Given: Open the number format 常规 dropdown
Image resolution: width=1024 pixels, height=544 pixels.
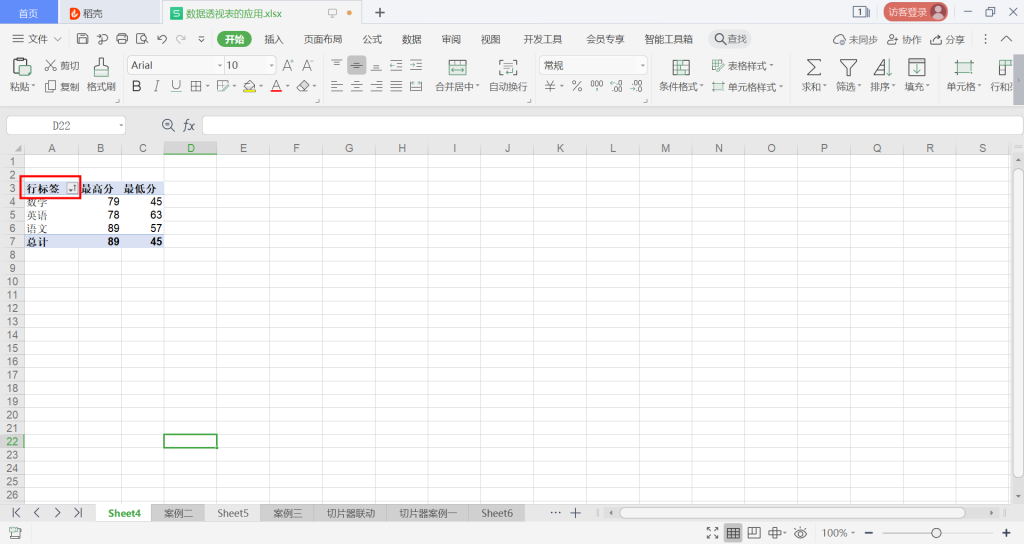Looking at the screenshot, I should point(643,65).
